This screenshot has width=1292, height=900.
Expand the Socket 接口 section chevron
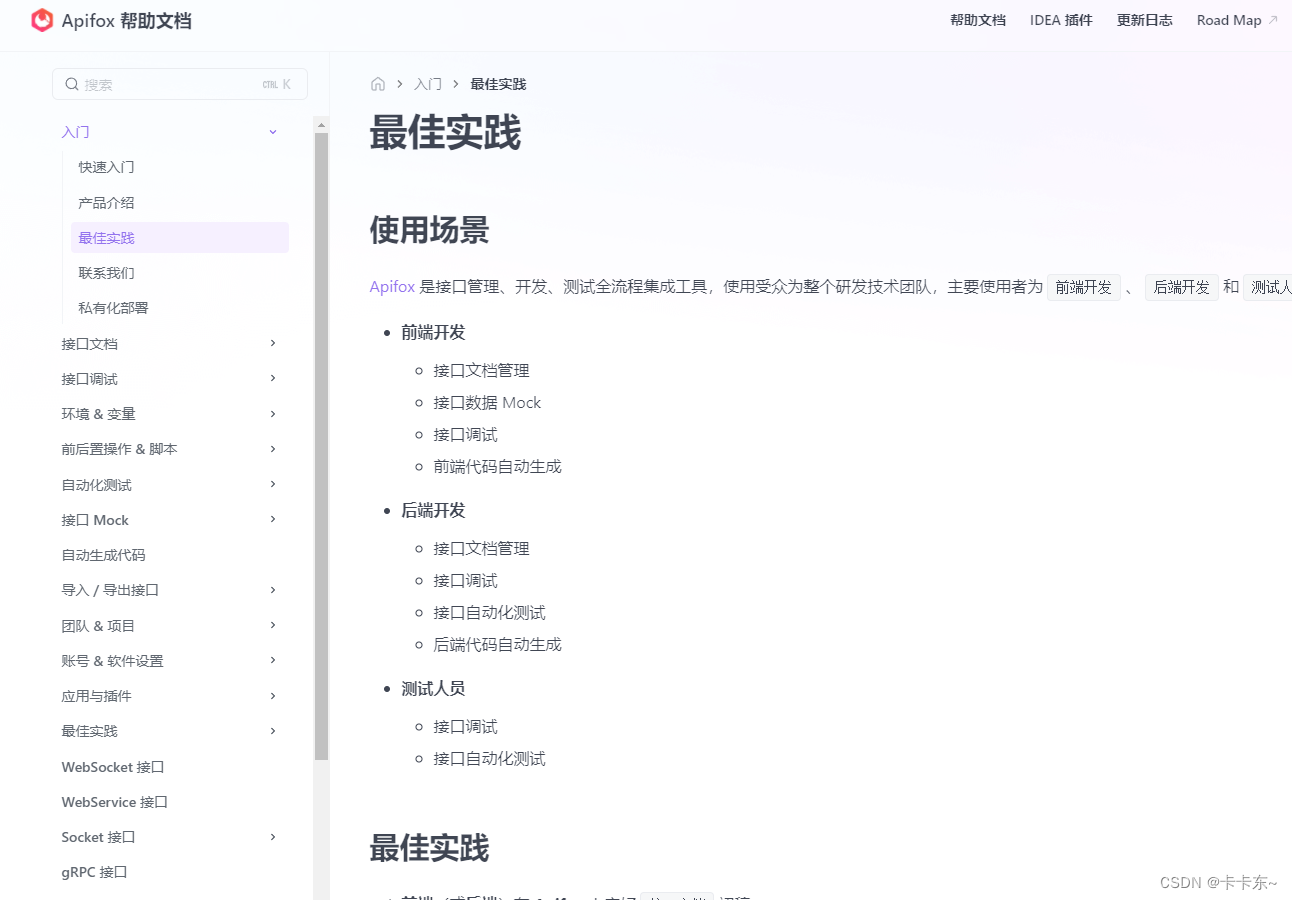273,836
